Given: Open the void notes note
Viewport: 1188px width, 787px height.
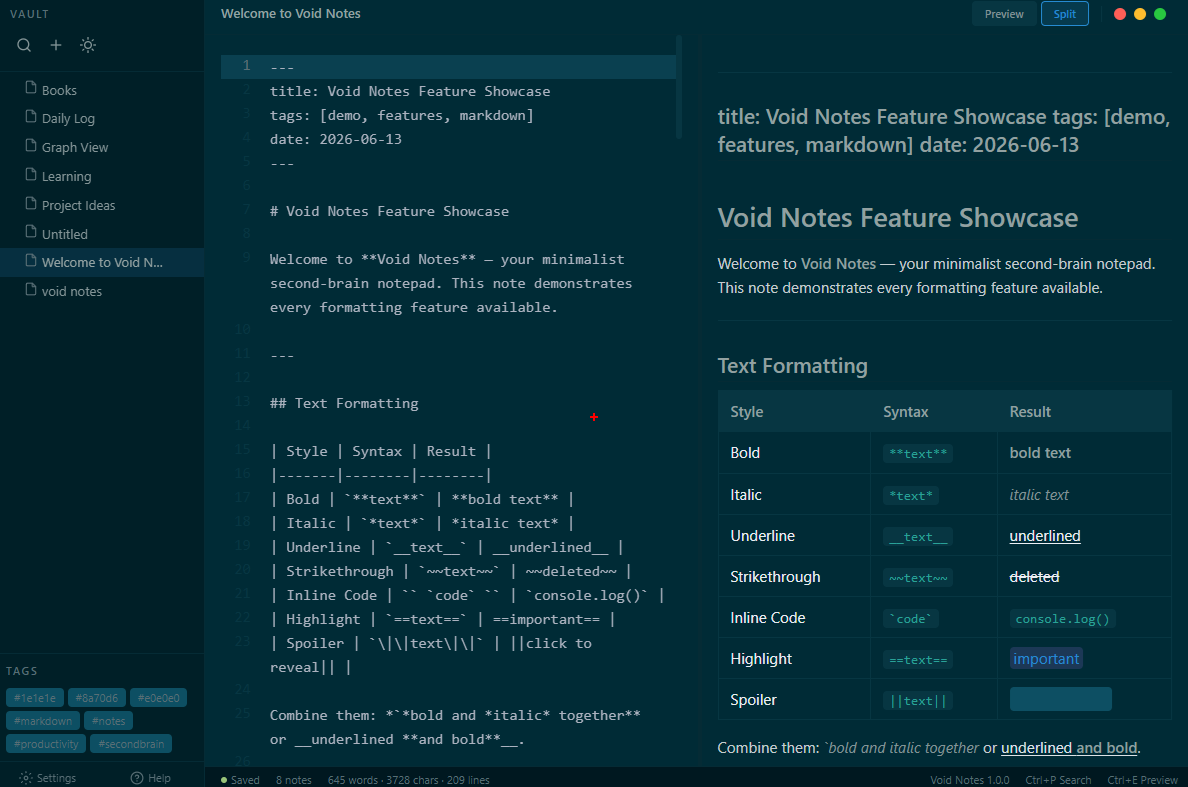Looking at the screenshot, I should (102, 291).
